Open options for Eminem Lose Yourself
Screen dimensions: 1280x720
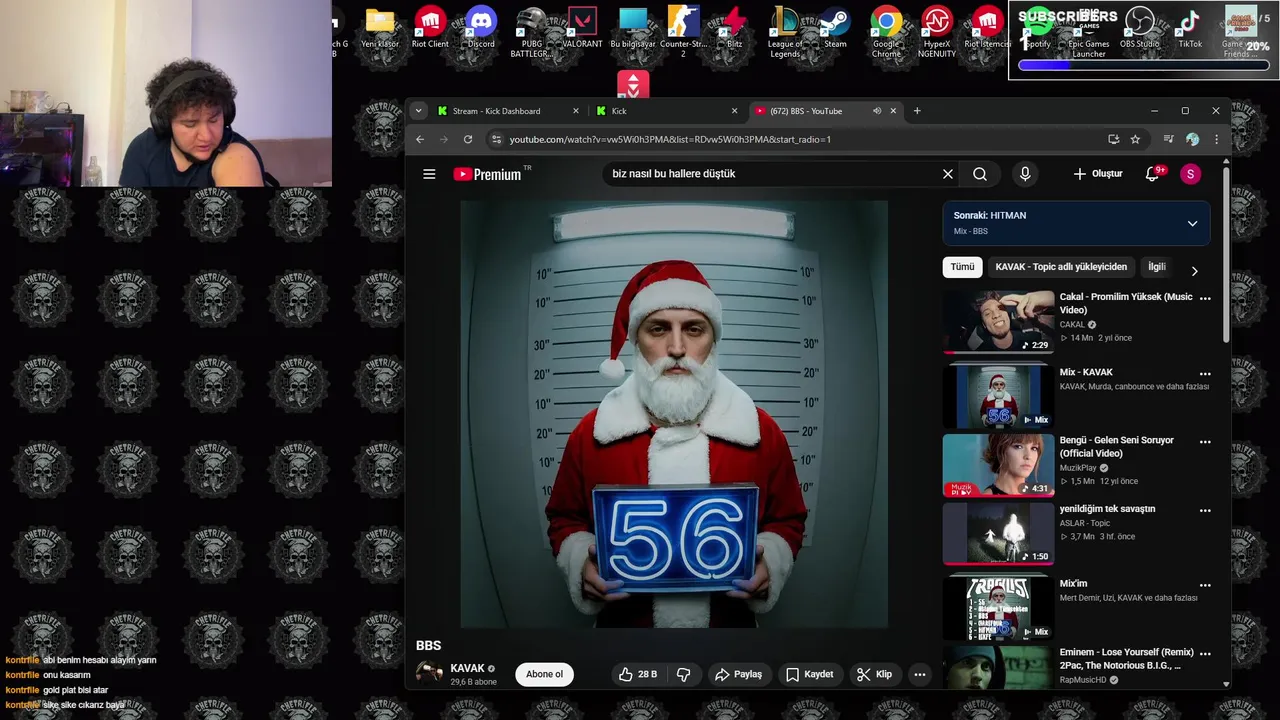pos(1205,654)
